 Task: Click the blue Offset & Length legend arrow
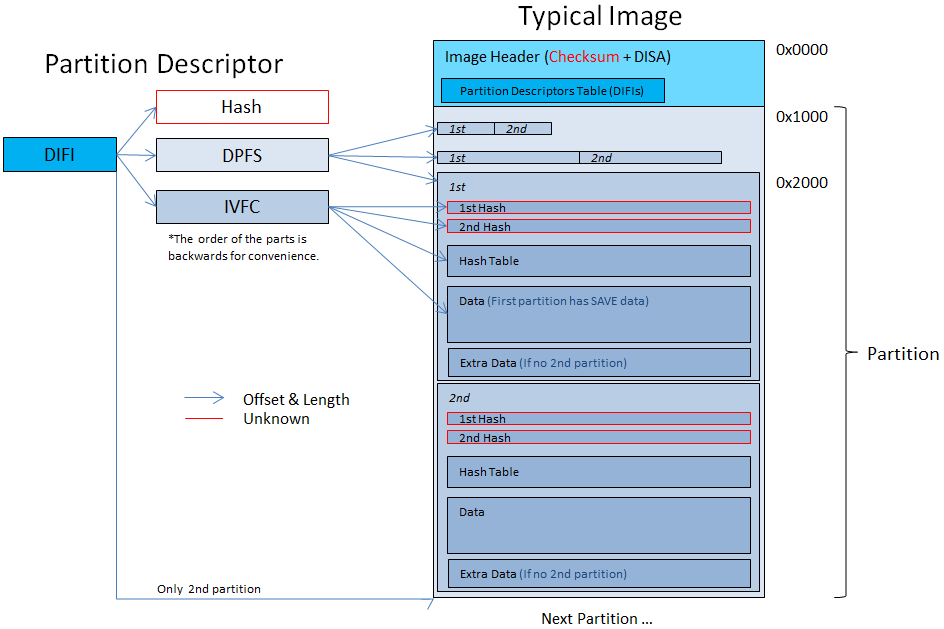click(x=204, y=399)
